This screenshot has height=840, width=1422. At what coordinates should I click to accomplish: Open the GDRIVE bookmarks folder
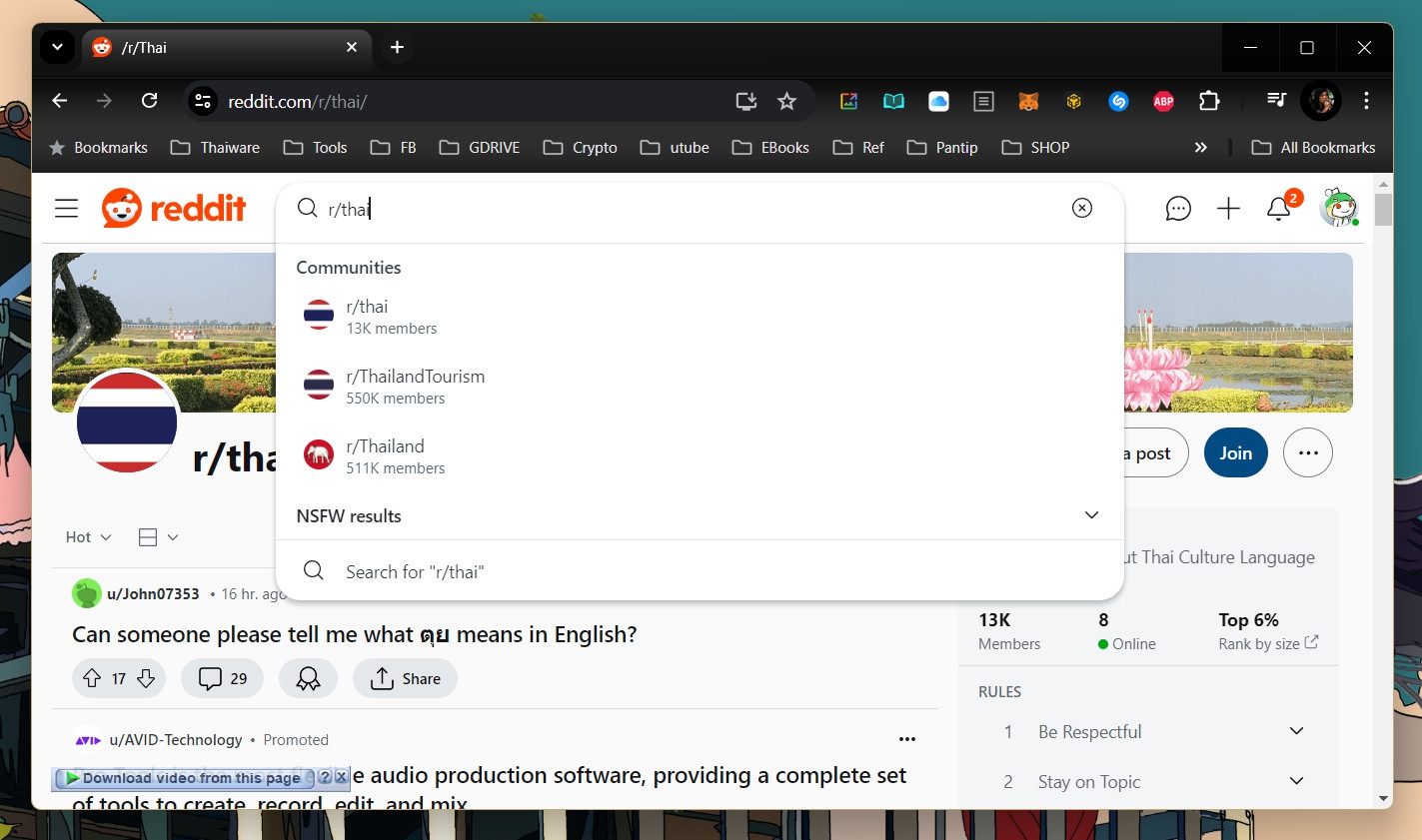tap(480, 147)
